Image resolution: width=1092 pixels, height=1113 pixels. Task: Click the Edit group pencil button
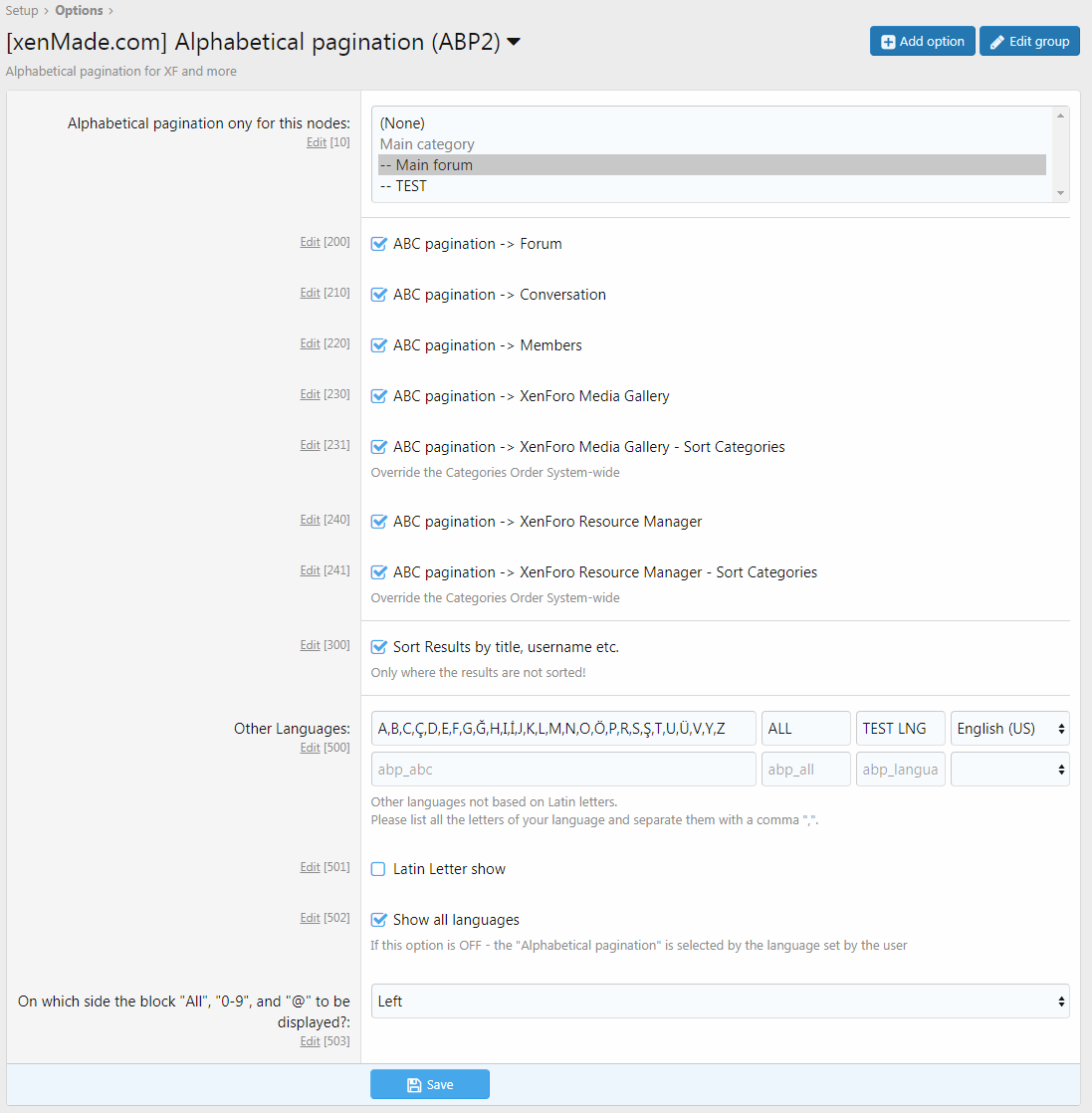[x=1029, y=42]
